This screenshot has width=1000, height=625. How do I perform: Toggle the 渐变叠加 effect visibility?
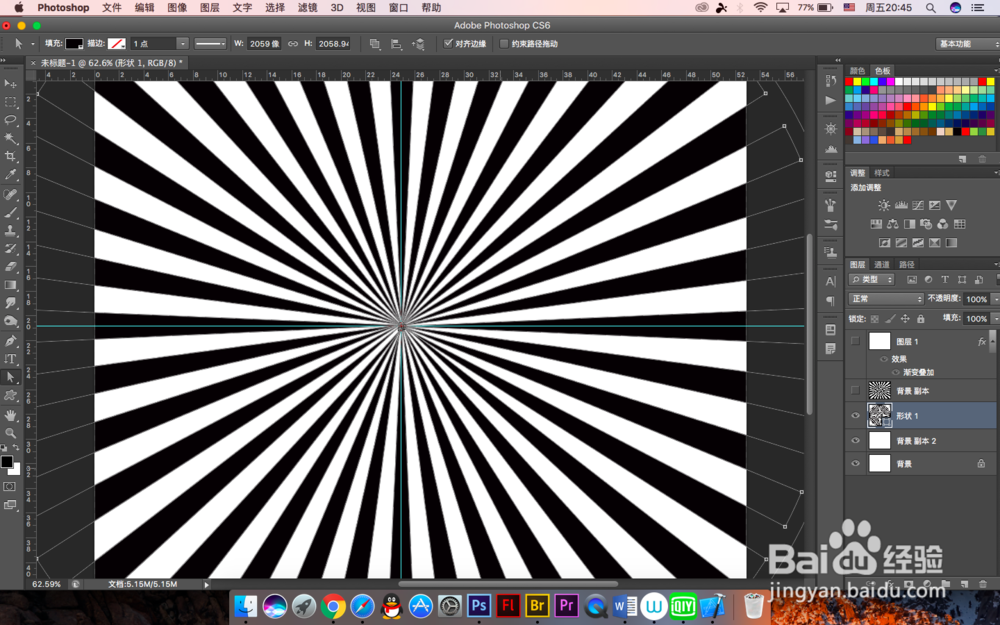[x=895, y=372]
